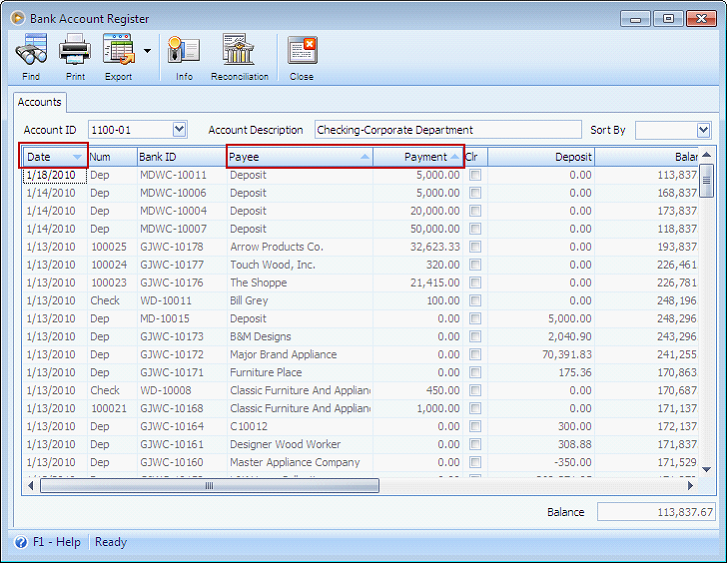Image resolution: width=728 pixels, height=564 pixels.
Task: Sort by Date column header
Action: coord(54,157)
